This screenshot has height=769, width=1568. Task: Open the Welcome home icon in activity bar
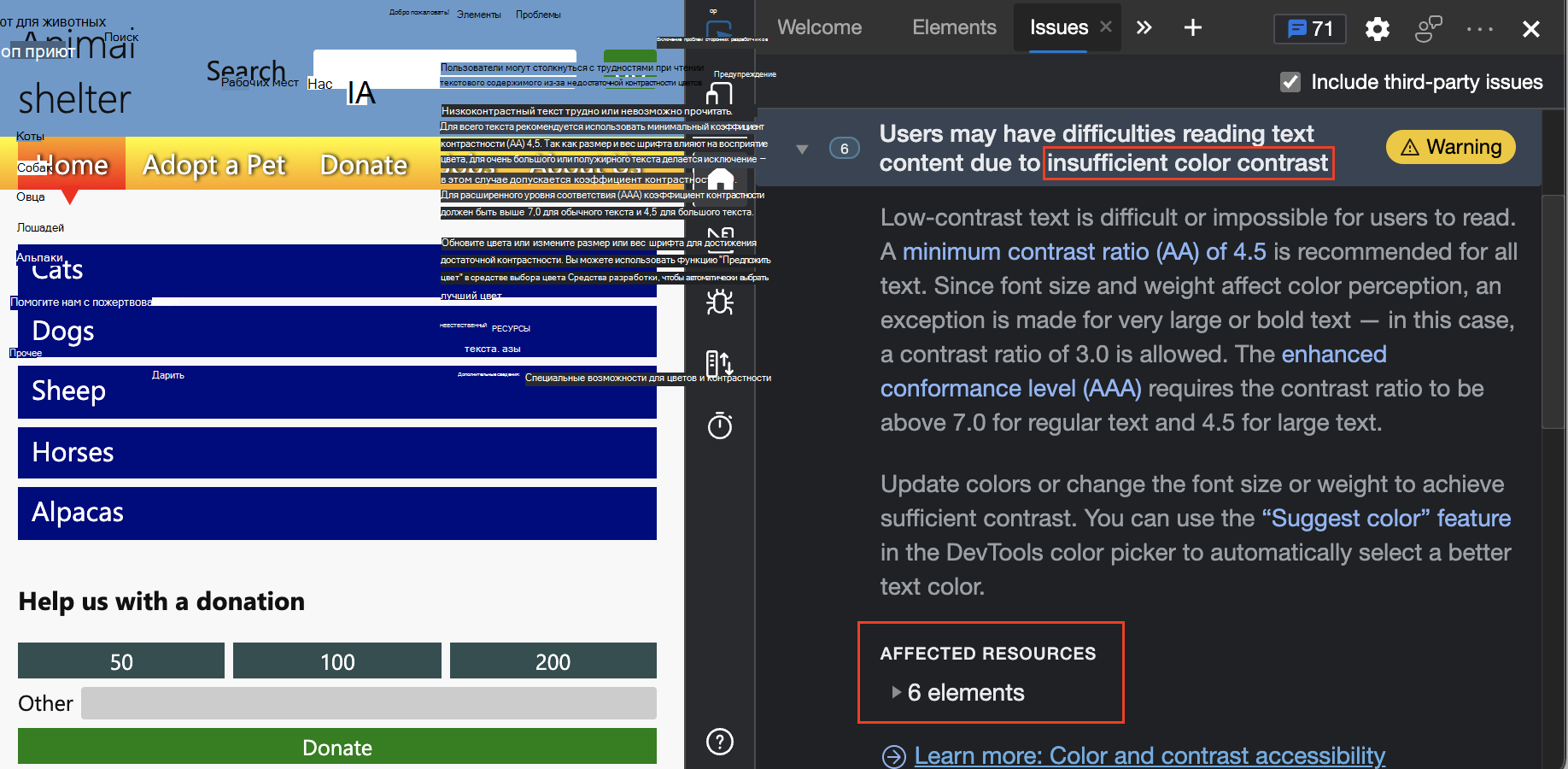pos(720,179)
